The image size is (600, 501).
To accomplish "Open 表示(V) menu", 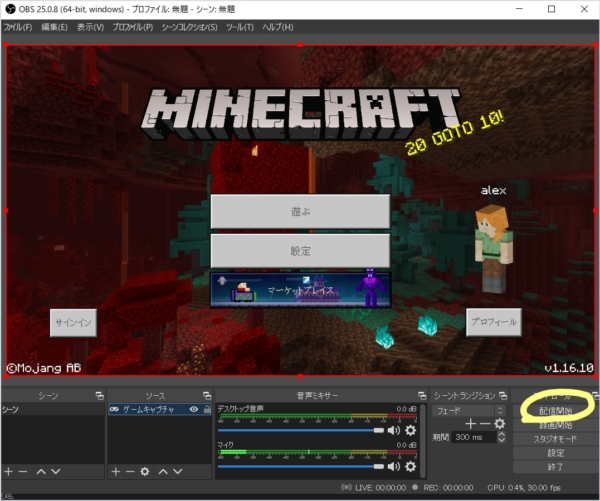I will [90, 27].
